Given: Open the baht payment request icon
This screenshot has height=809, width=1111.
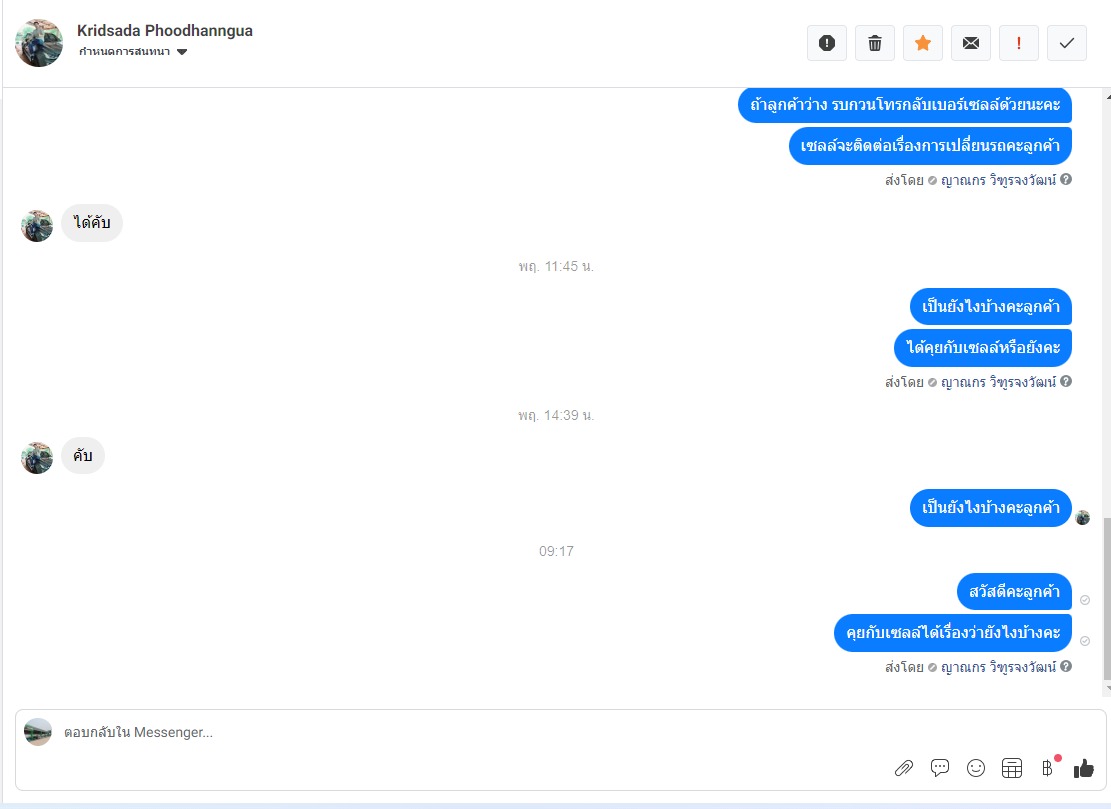Looking at the screenshot, I should coord(1047,768).
